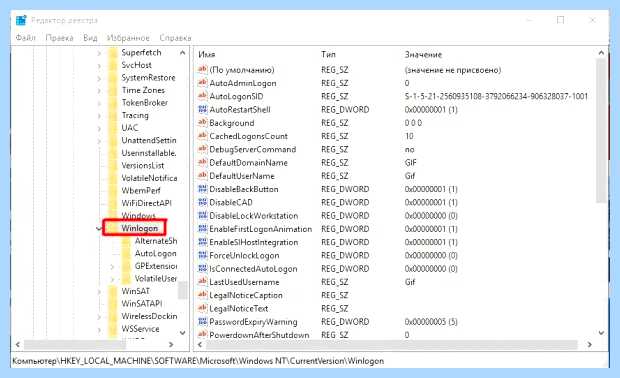Click the tree pane scroll down arrow
The height and width of the screenshot is (378, 620).
[183, 333]
